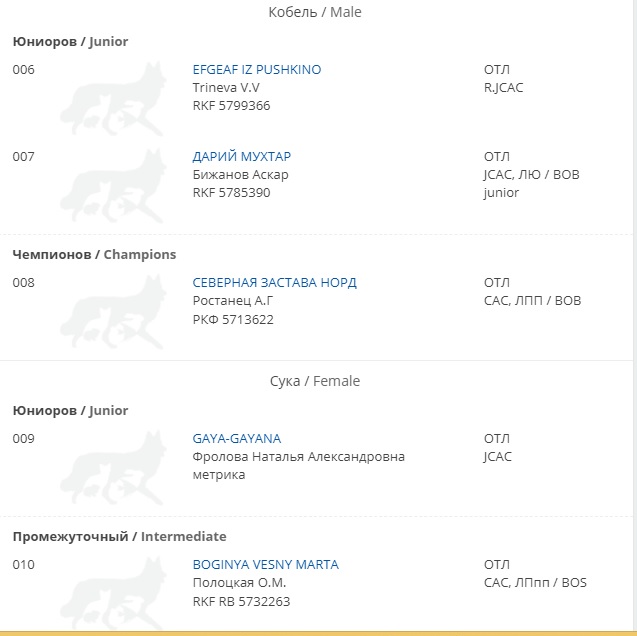The image size is (637, 636).
Task: Select the Кобель / Male section heading
Action: [315, 12]
